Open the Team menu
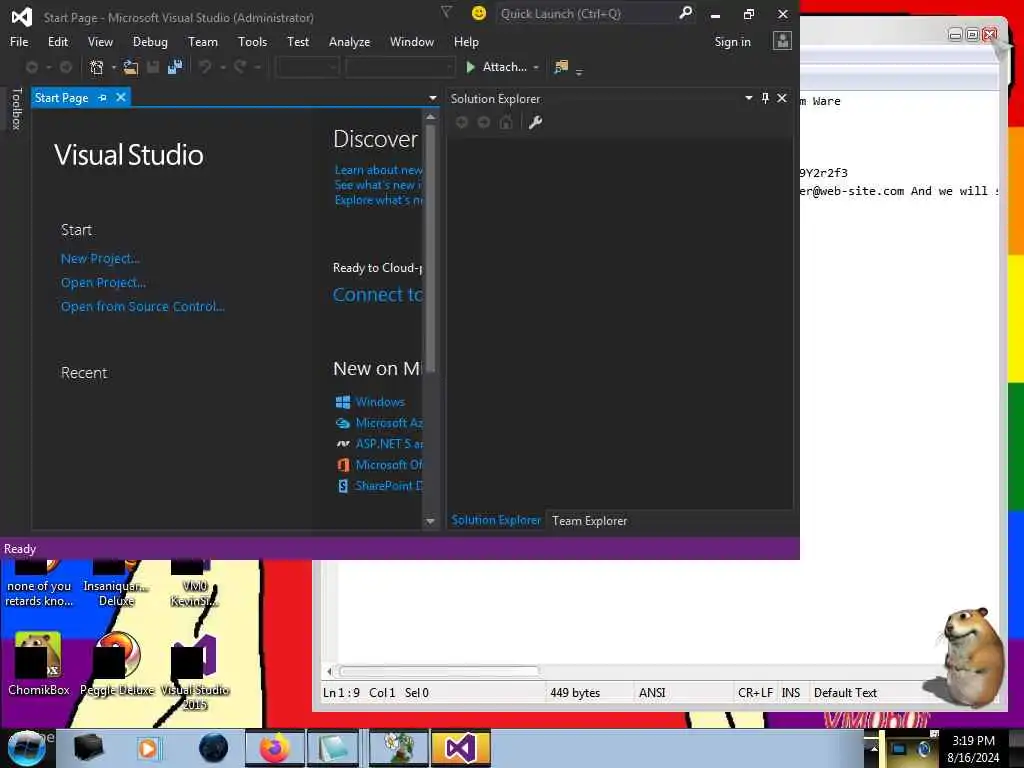The width and height of the screenshot is (1024, 768). coord(202,42)
